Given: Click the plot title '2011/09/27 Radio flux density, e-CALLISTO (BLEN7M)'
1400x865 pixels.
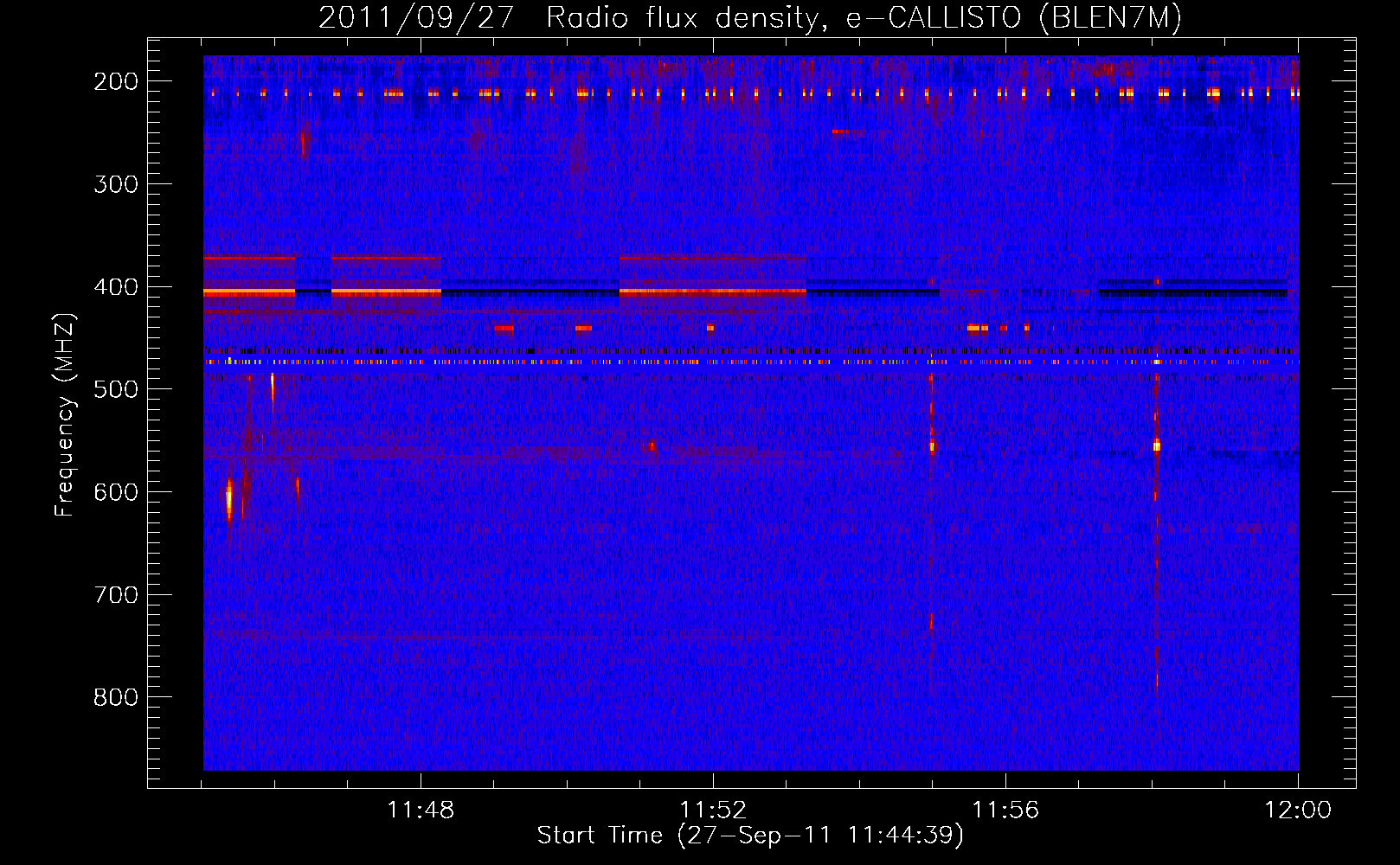Looking at the screenshot, I should click(x=750, y=18).
